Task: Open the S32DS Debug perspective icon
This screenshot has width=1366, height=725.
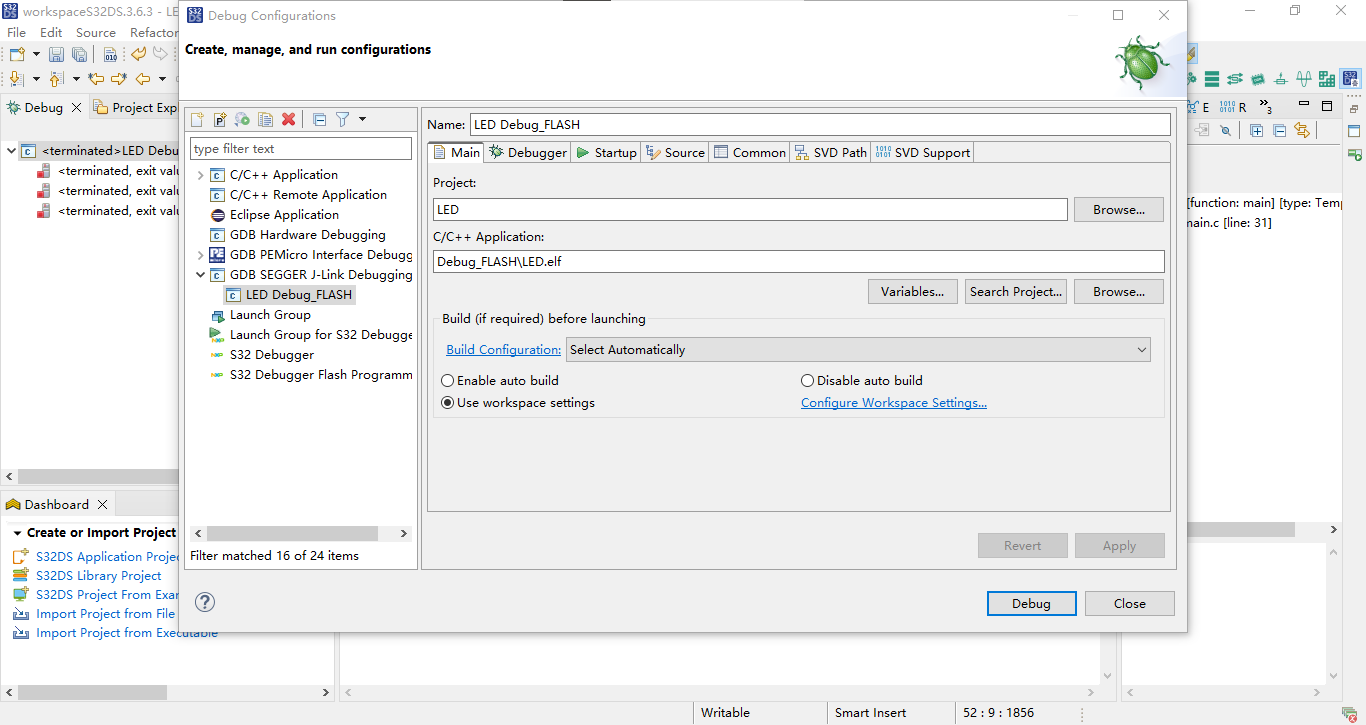Action: (1350, 79)
